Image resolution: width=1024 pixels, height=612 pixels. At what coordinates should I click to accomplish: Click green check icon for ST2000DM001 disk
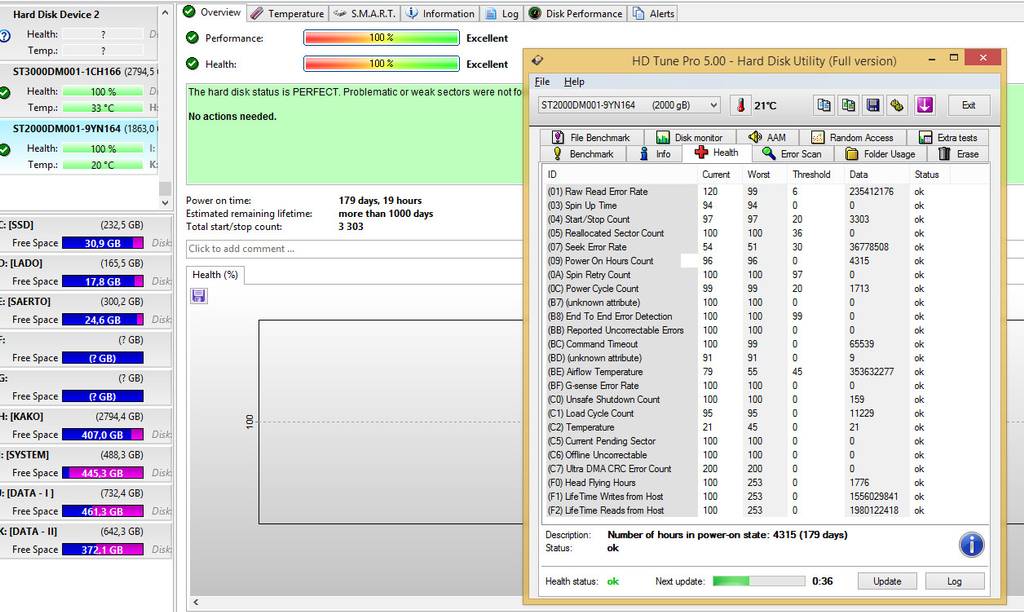coord(5,150)
